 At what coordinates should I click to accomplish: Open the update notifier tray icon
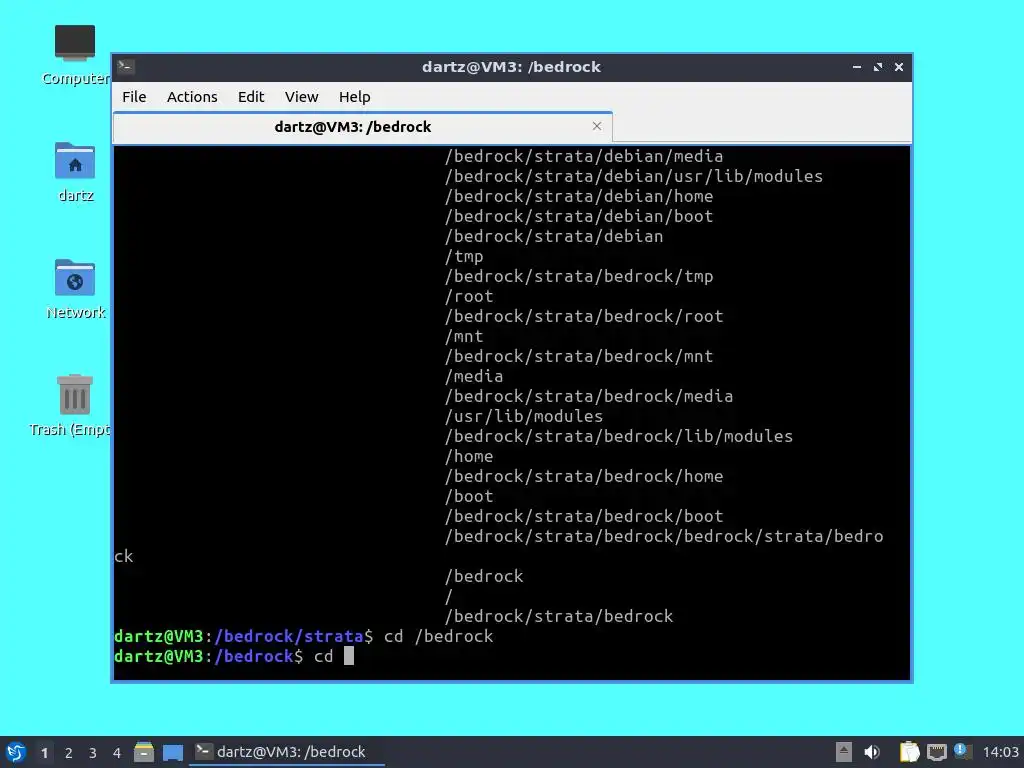click(963, 751)
